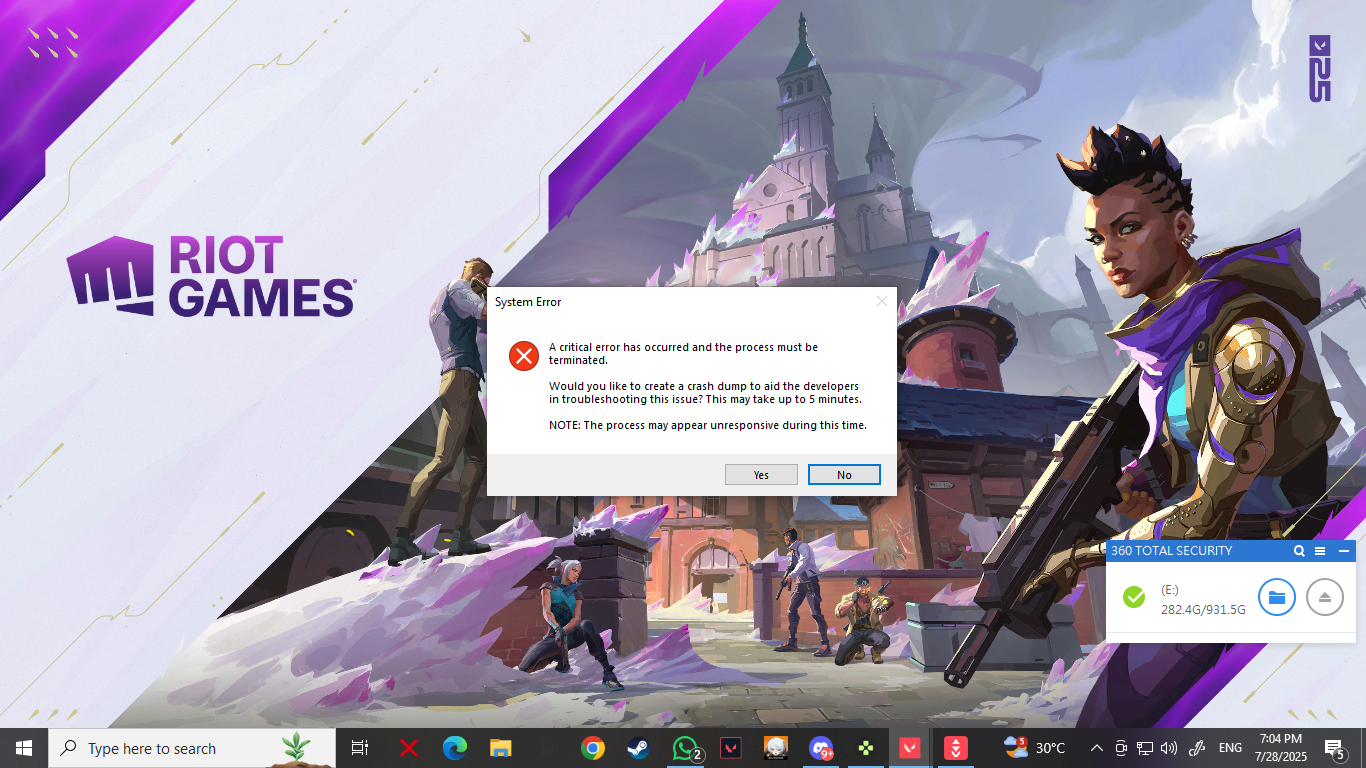Open WhatsApp from the taskbar

pos(685,748)
